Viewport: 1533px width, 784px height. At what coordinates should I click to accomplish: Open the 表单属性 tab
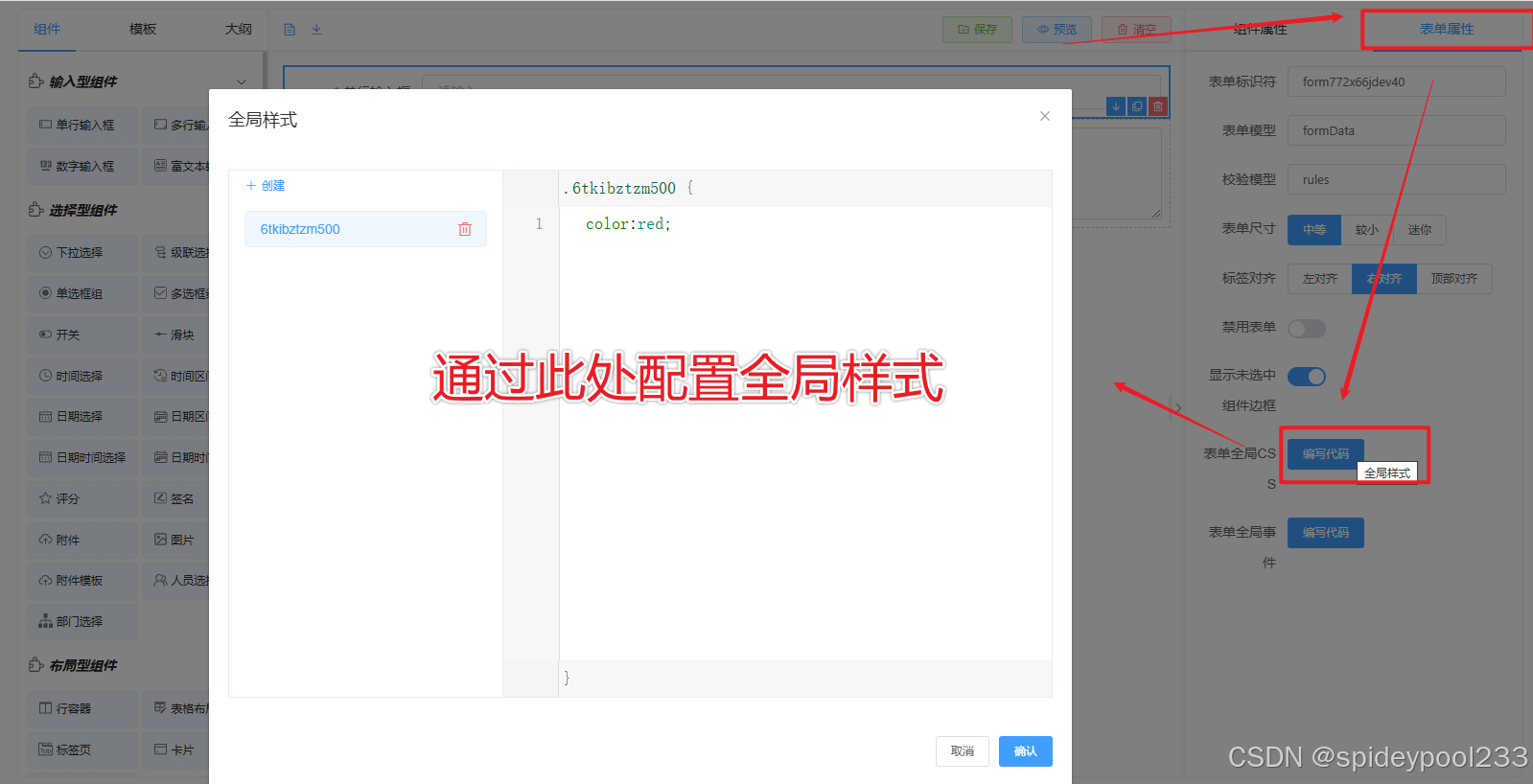point(1447,29)
